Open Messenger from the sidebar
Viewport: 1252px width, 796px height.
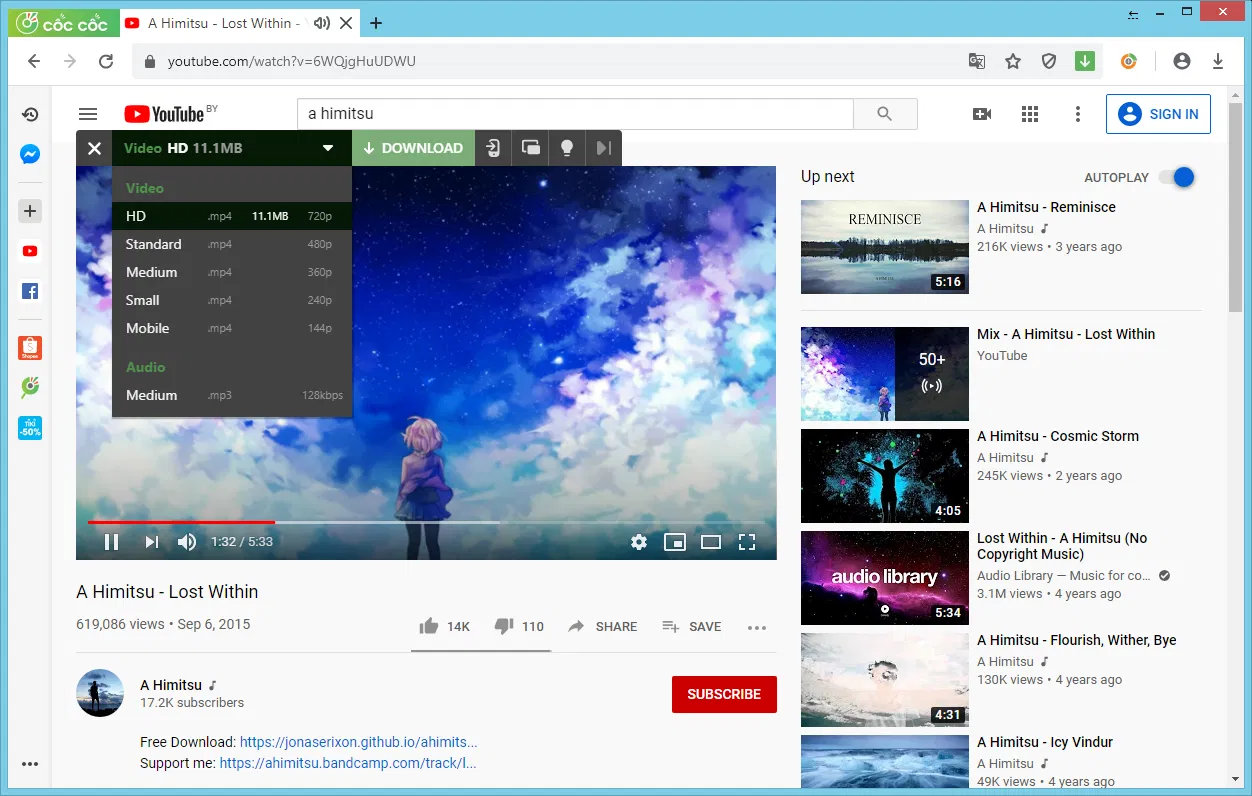tap(30, 155)
